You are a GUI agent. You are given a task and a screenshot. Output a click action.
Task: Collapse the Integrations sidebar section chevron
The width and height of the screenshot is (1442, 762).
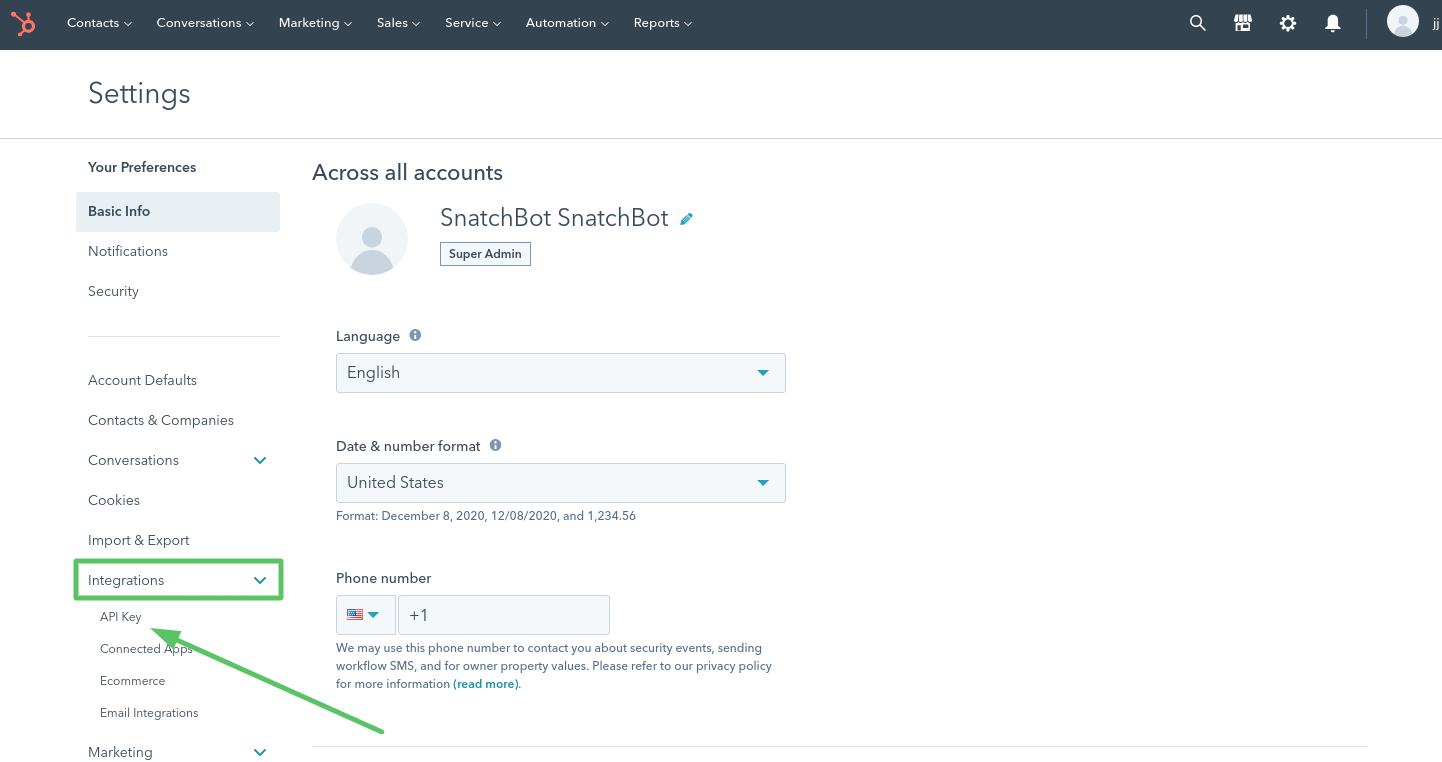tap(260, 581)
